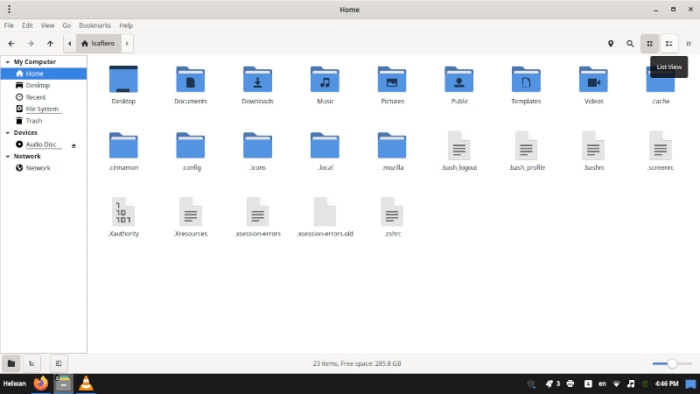The height and width of the screenshot is (394, 700).
Task: Open the Go menu
Action: tap(67, 25)
